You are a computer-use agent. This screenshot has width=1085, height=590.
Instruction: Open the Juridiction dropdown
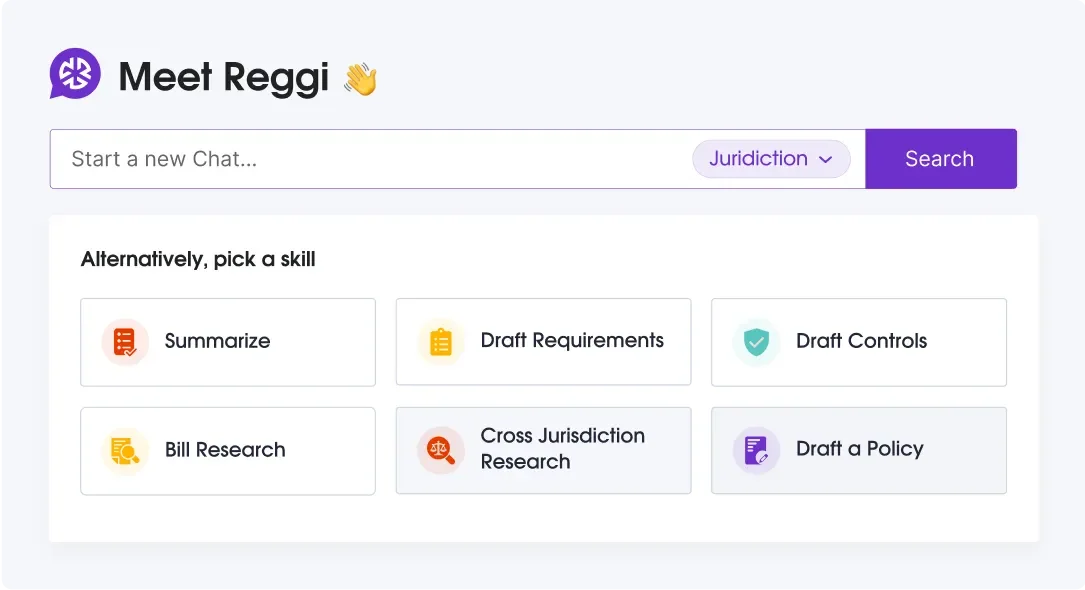(x=770, y=159)
